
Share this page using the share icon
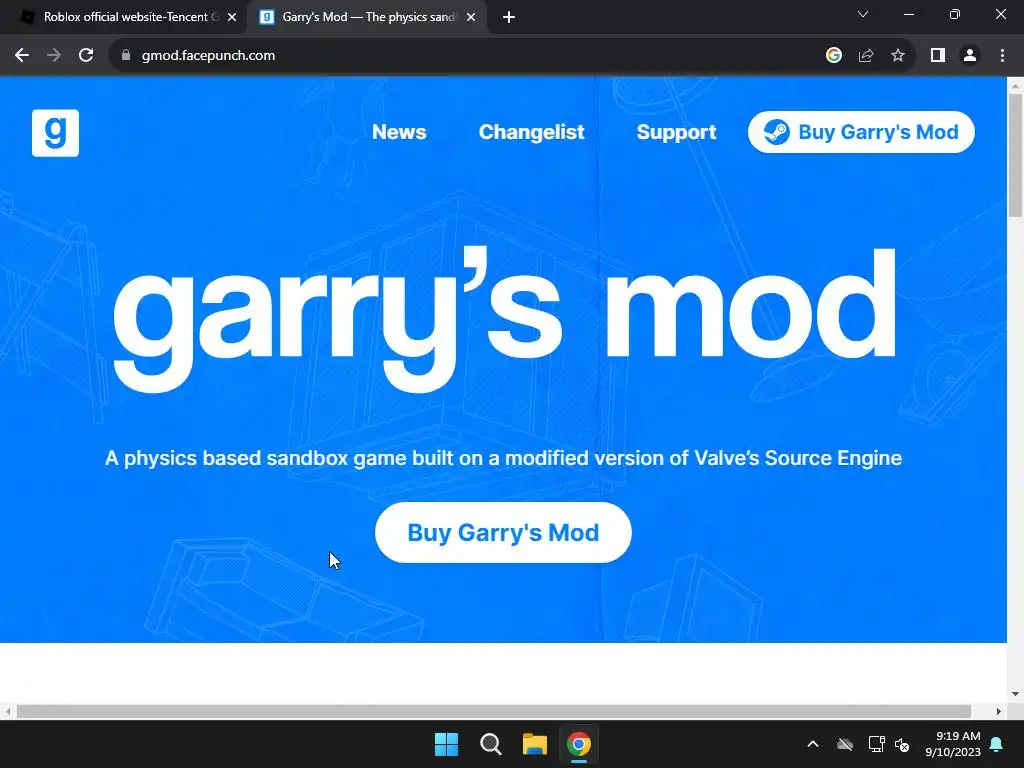[866, 56]
